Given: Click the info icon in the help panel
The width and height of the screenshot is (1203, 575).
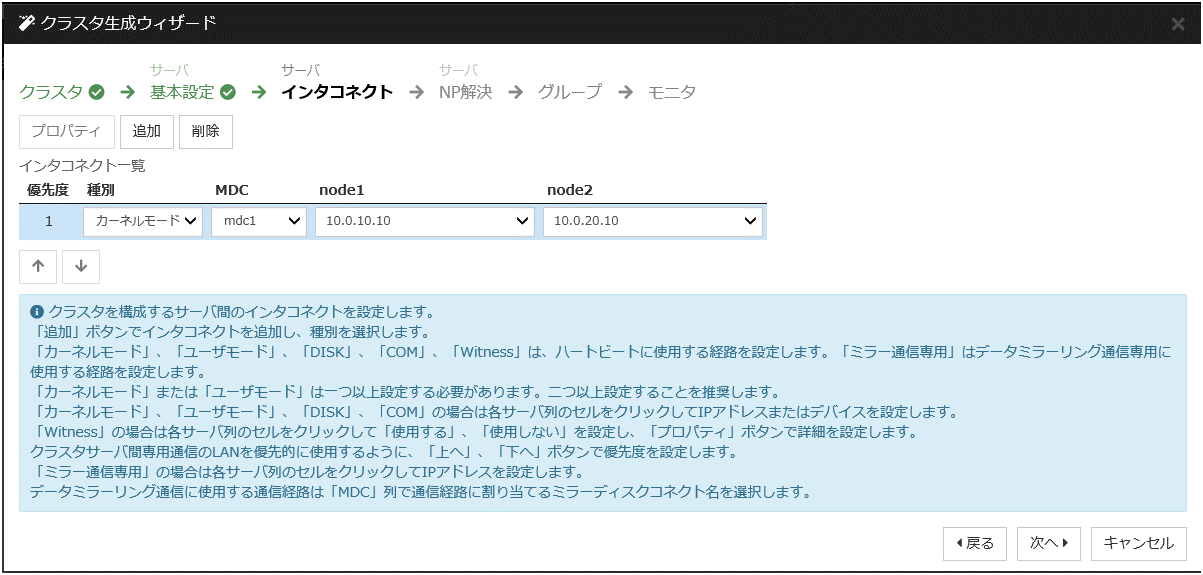Looking at the screenshot, I should click(37, 311).
